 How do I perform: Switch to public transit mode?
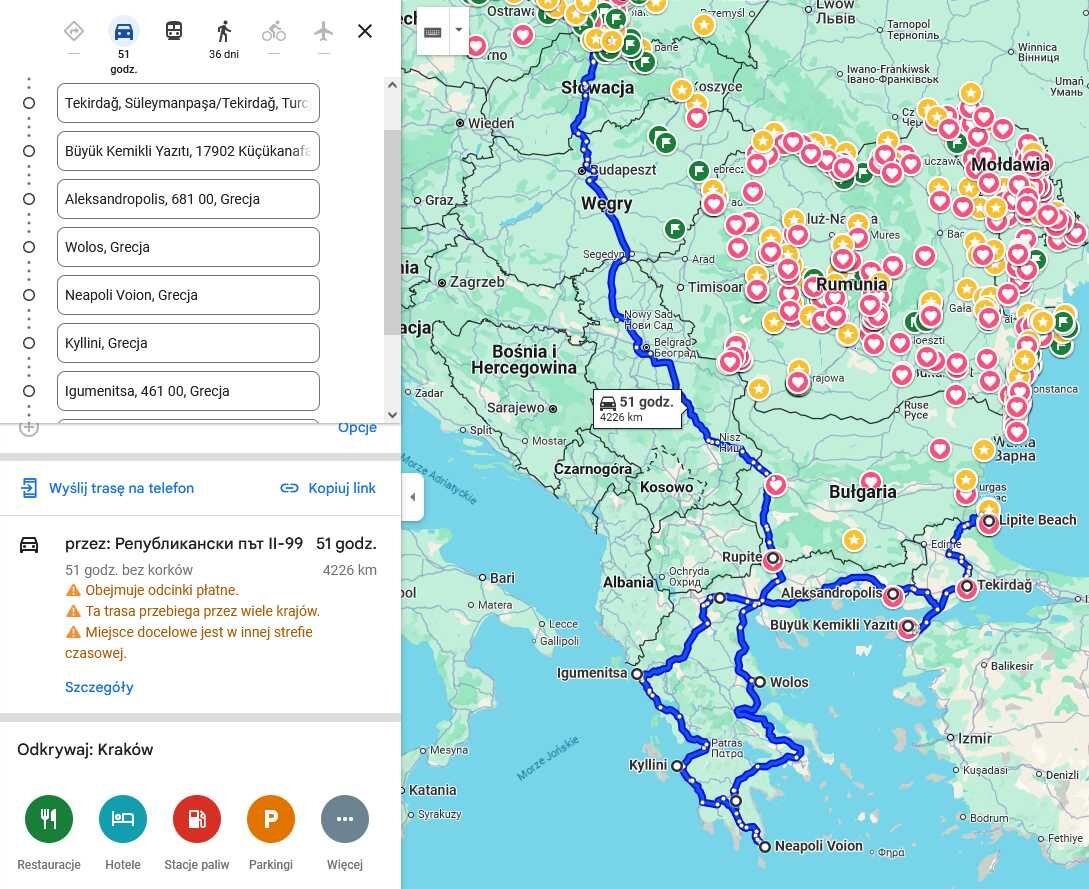coord(174,31)
